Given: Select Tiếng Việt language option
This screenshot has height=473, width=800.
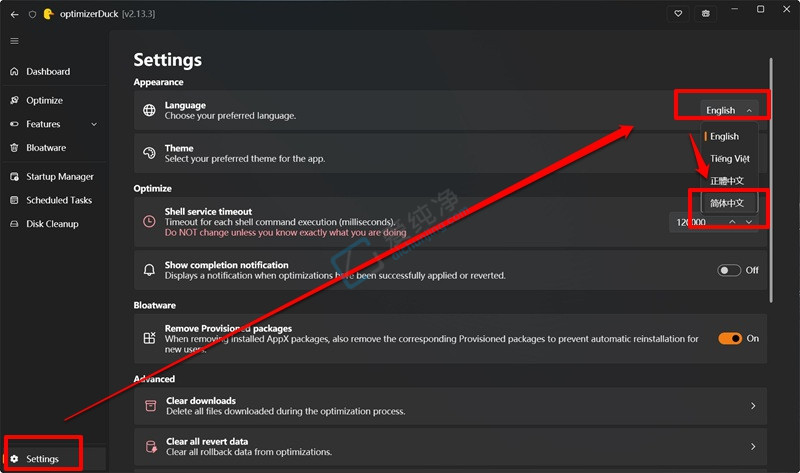Looking at the screenshot, I should [x=729, y=159].
